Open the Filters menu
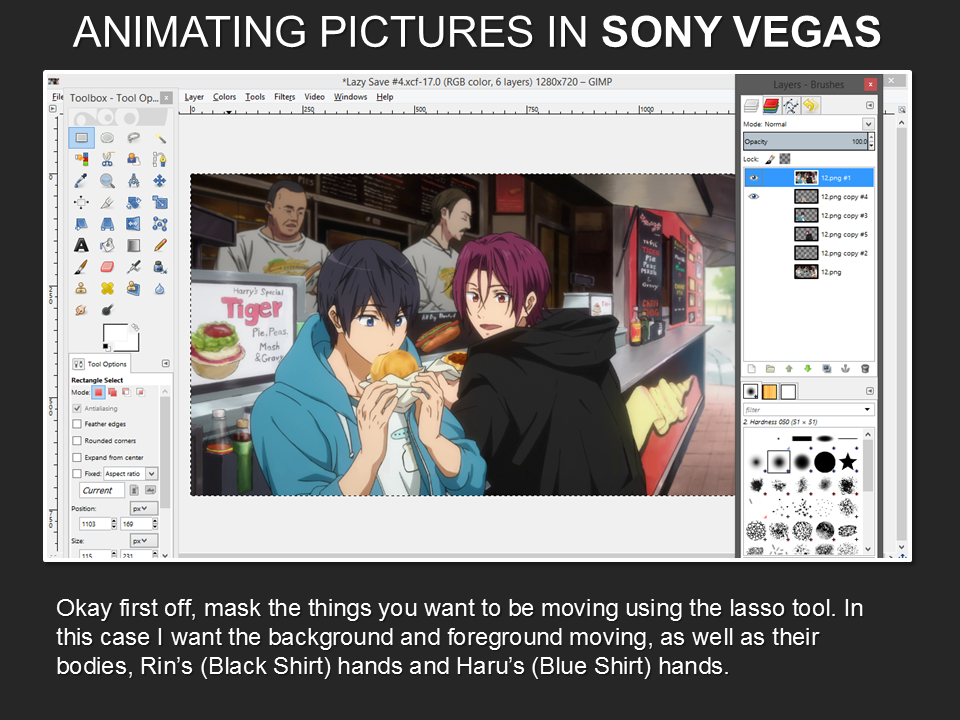 tap(284, 97)
